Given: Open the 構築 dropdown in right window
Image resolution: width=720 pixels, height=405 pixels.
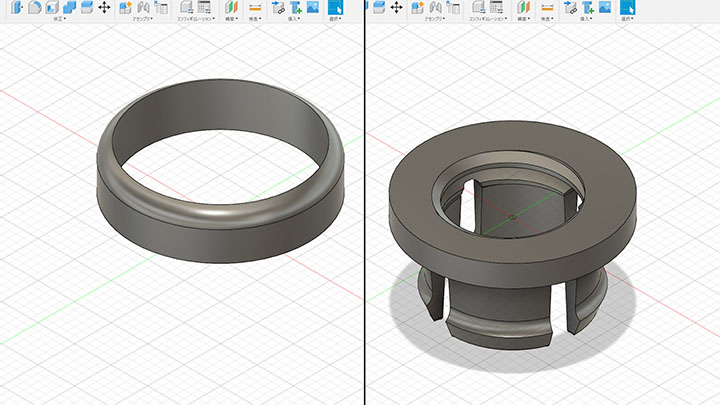Looking at the screenshot, I should coord(523,19).
